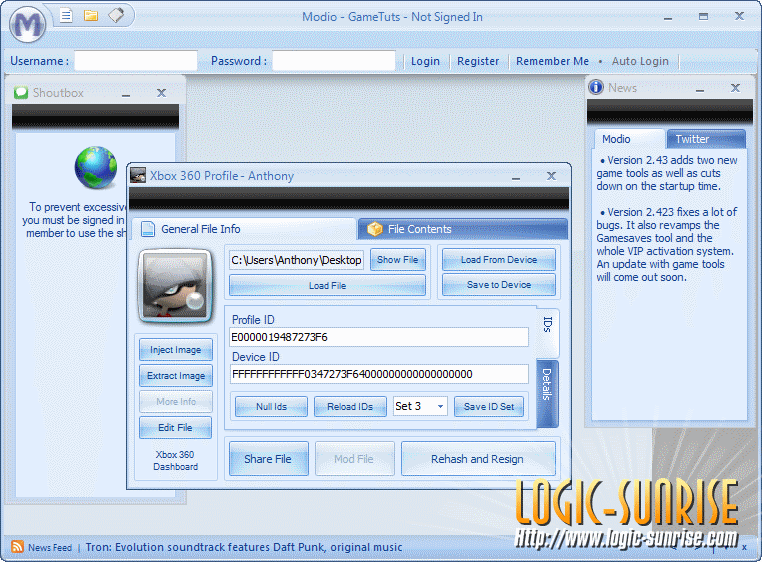Click Inject Image button

(175, 350)
